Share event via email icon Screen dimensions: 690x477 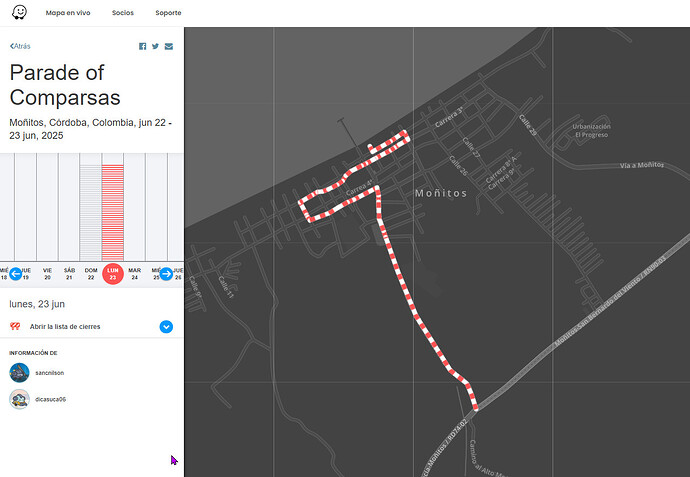pos(169,46)
